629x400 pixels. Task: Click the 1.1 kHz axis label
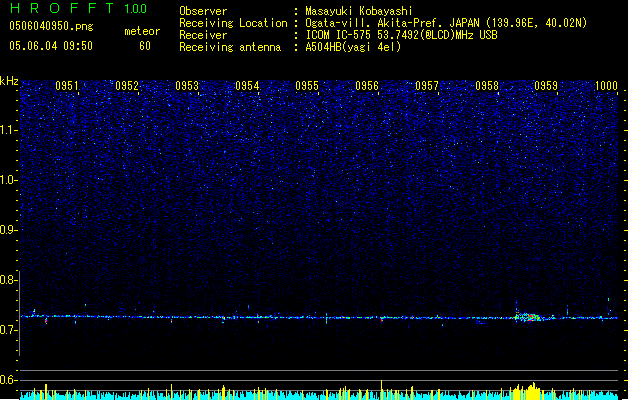[x=9, y=130]
